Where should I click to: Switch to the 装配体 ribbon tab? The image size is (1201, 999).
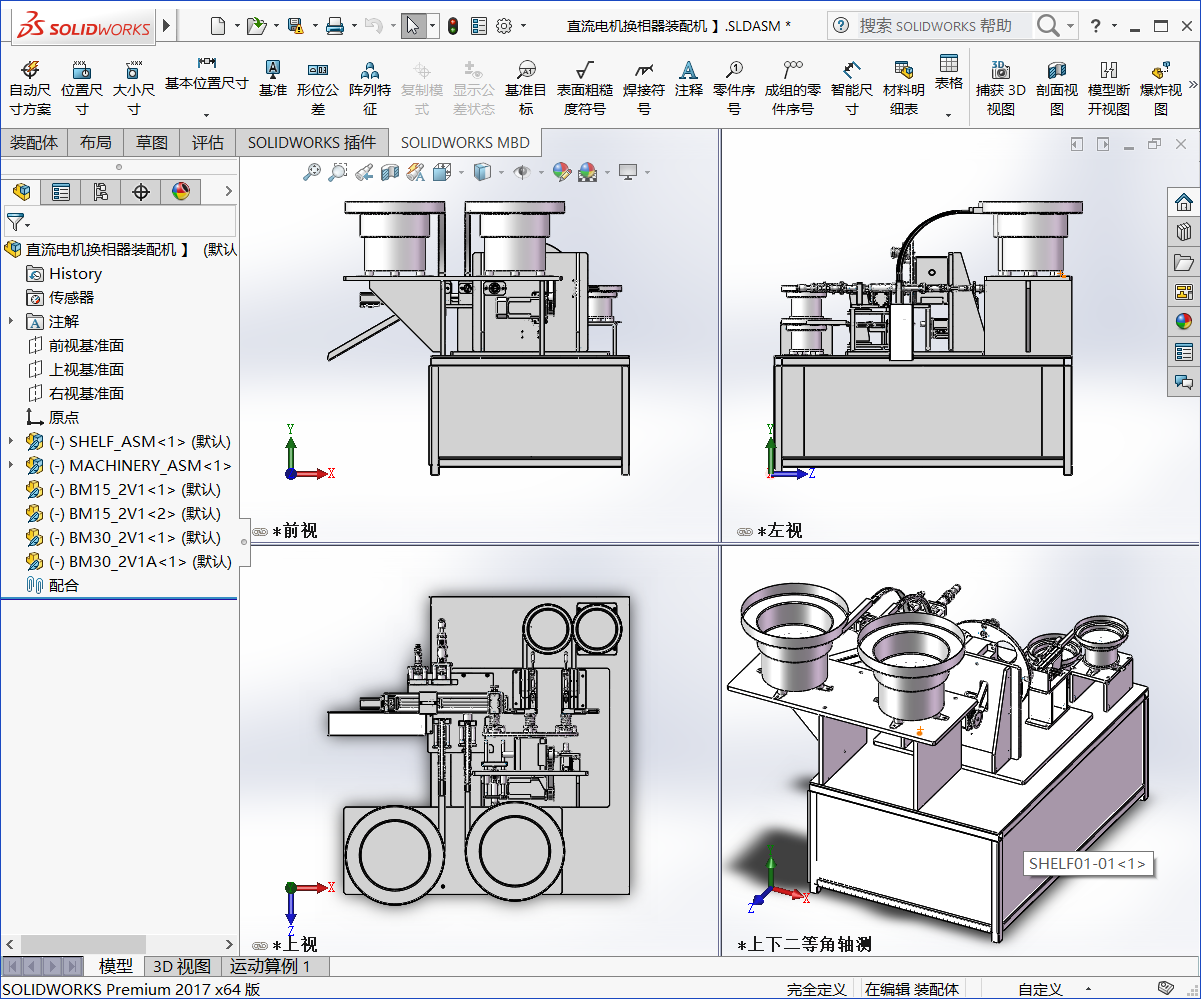[x=34, y=143]
